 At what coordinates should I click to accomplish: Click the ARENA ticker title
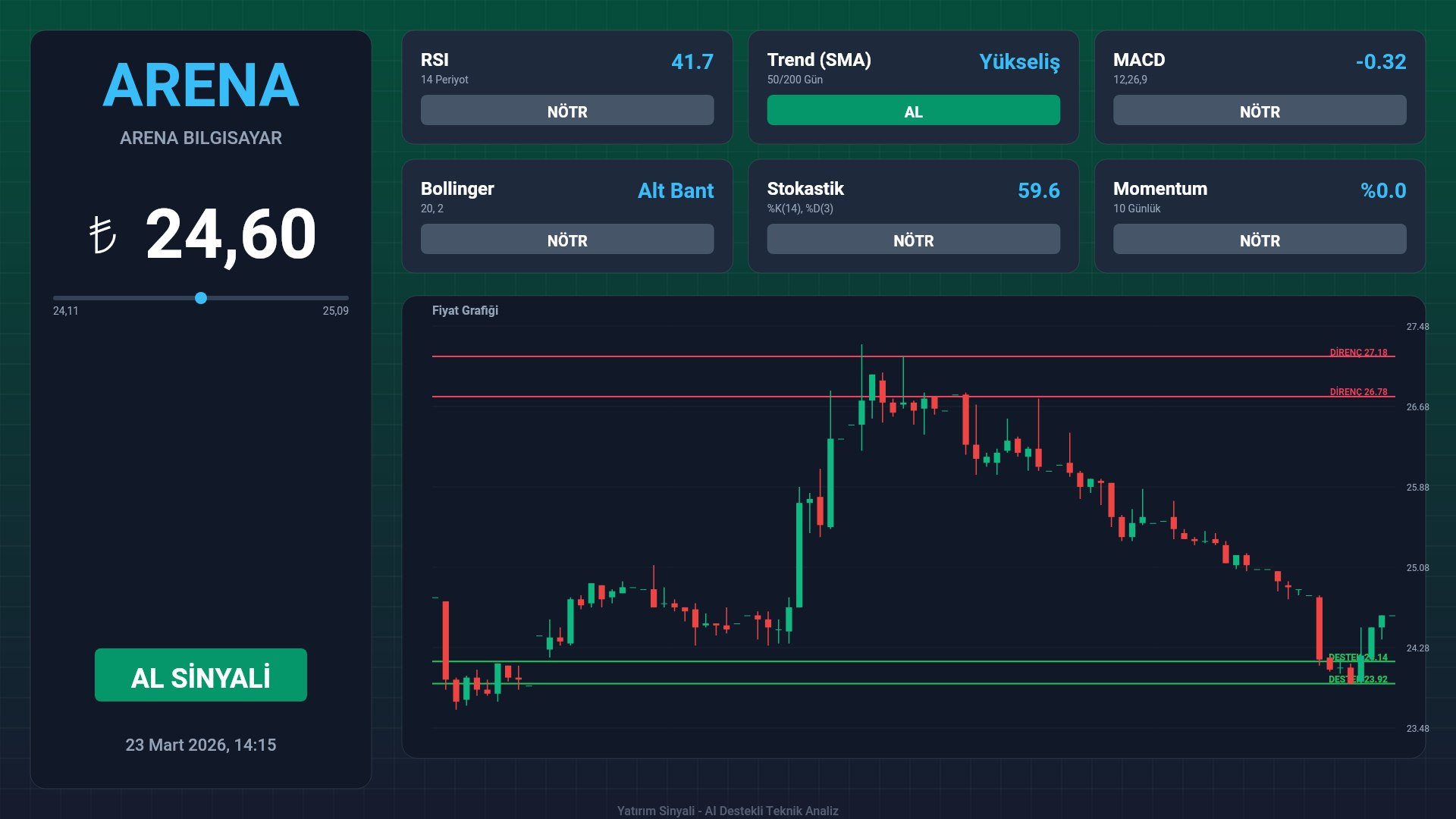coord(201,85)
